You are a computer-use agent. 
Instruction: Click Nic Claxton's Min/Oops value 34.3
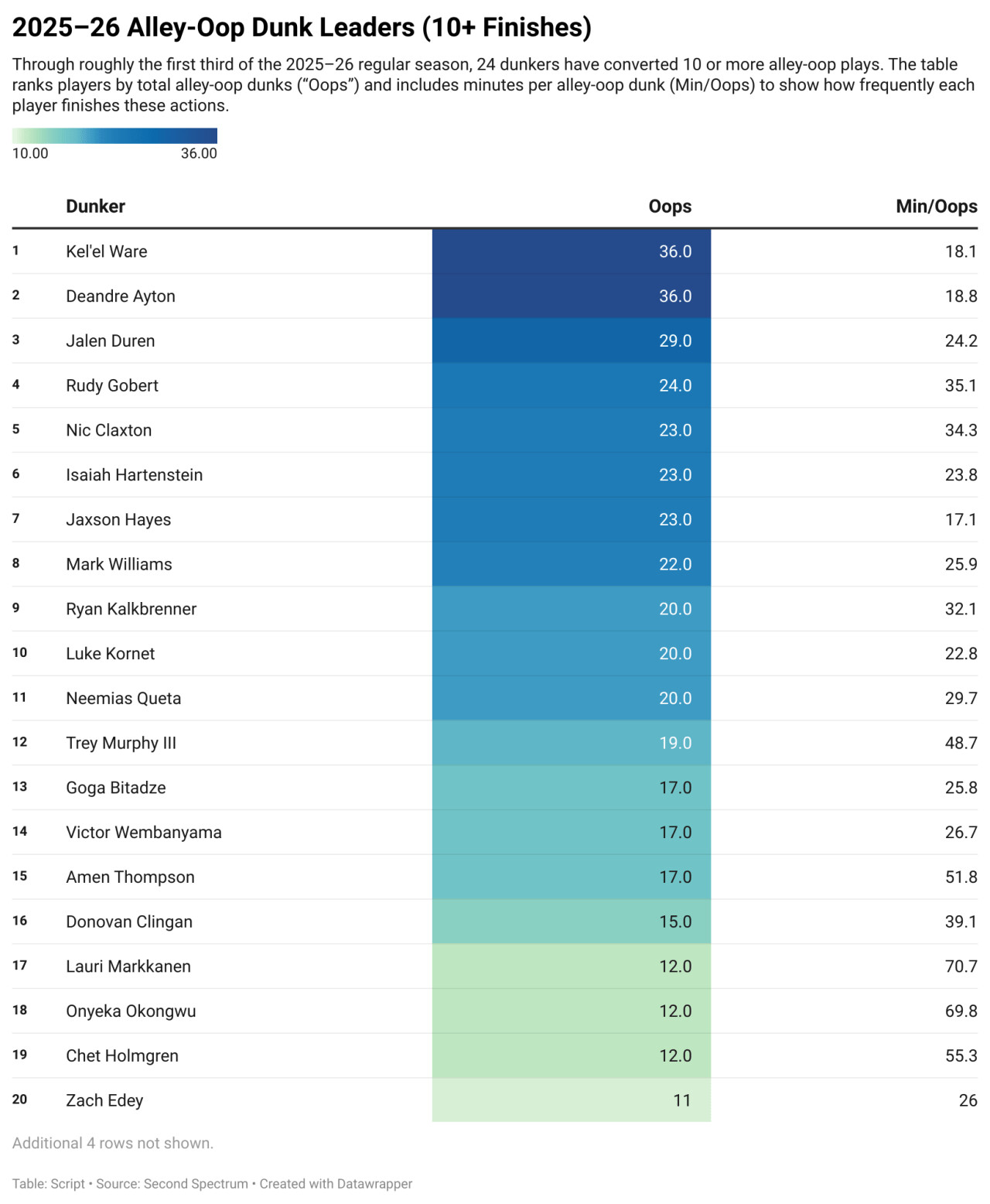point(961,430)
